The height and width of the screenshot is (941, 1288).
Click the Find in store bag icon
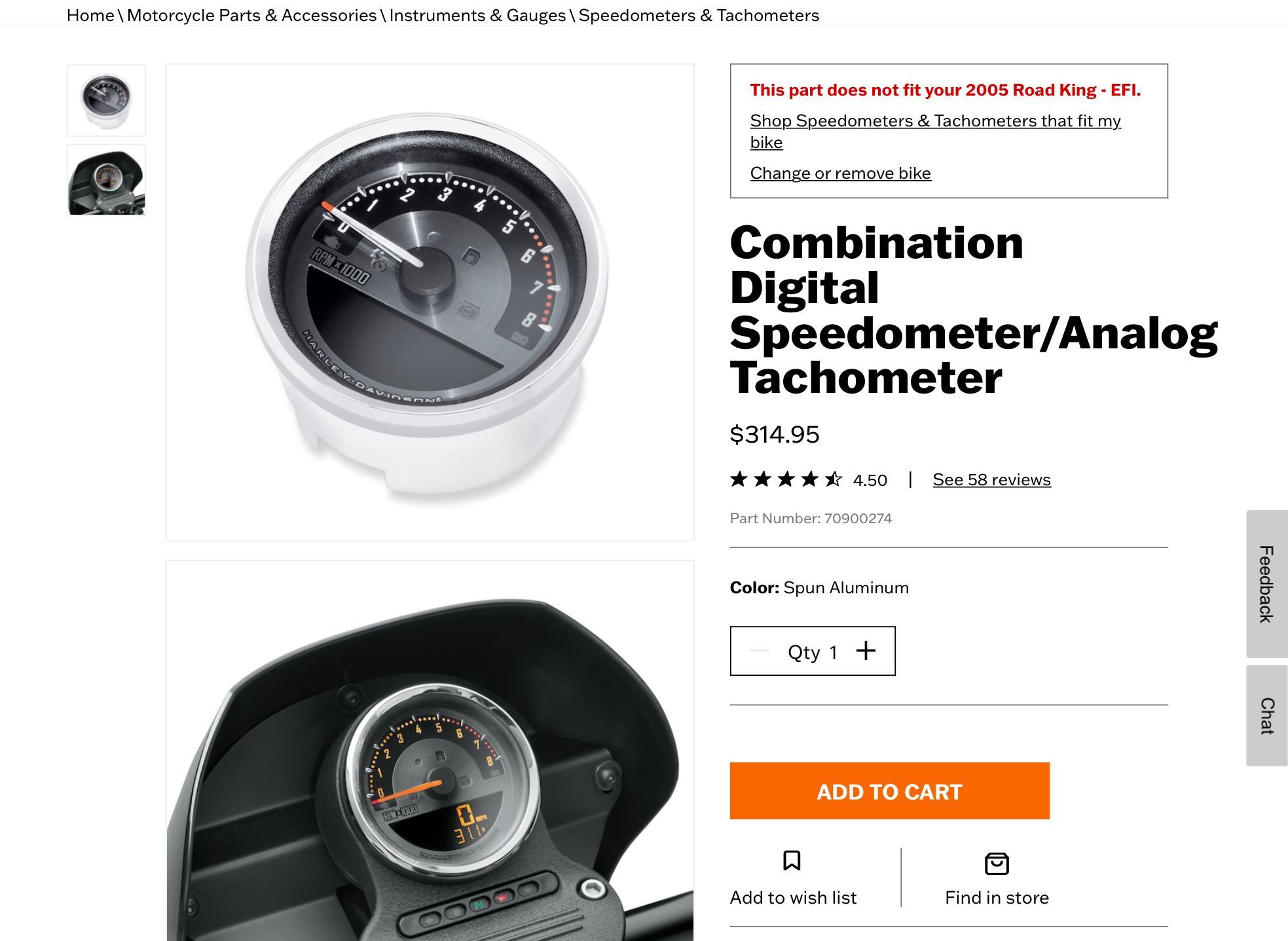(x=997, y=863)
